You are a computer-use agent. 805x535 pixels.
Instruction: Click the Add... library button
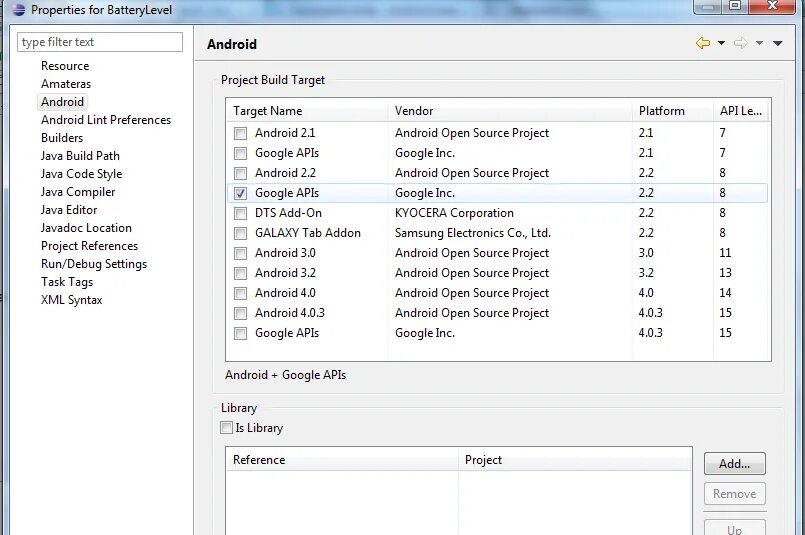click(735, 464)
